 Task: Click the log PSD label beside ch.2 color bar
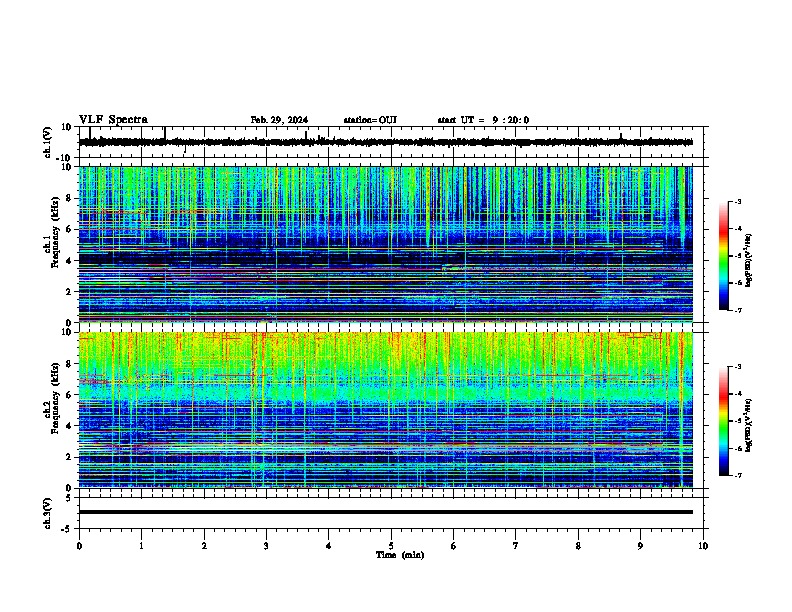click(x=749, y=425)
